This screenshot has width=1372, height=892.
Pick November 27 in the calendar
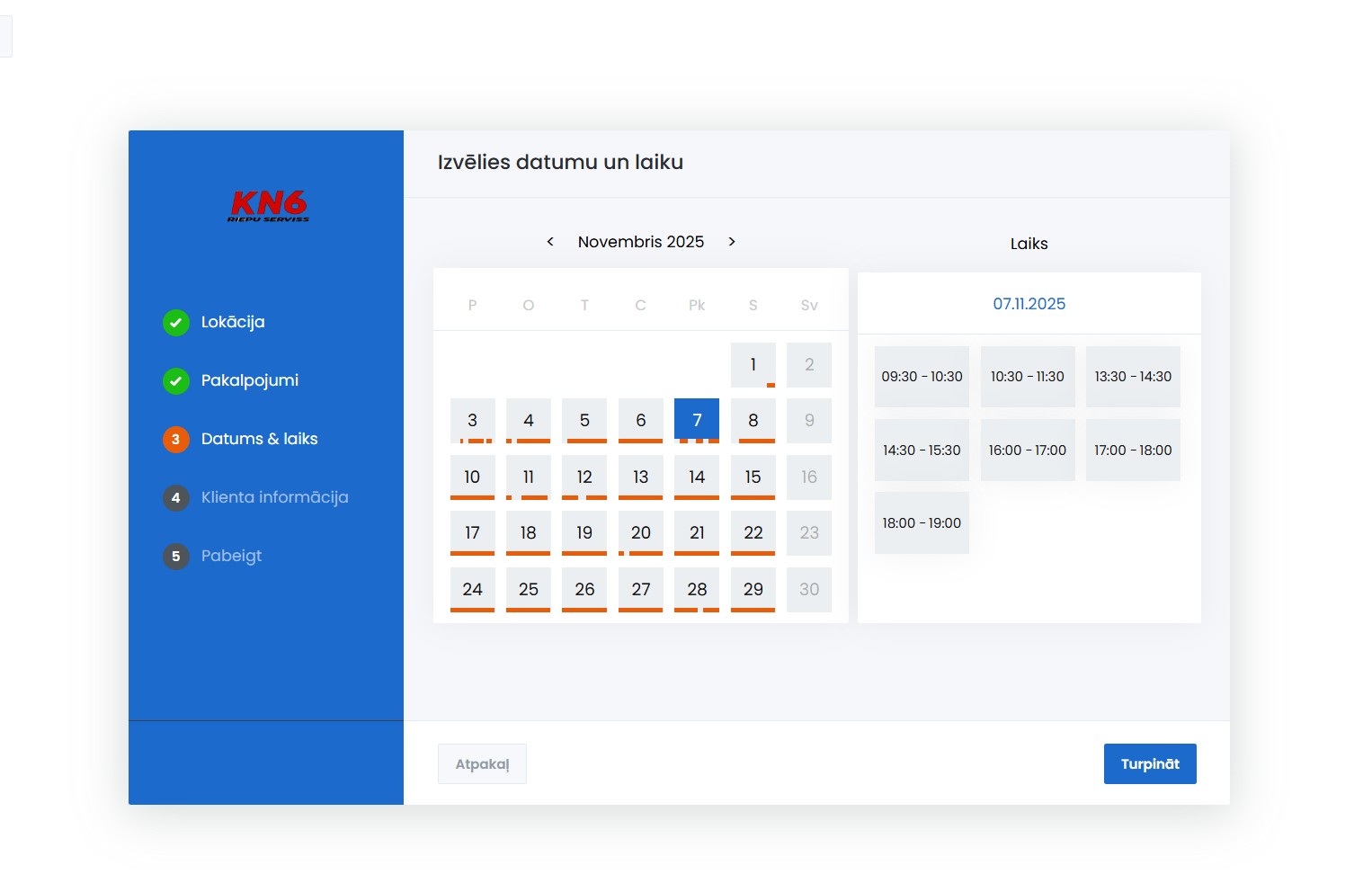pos(641,589)
